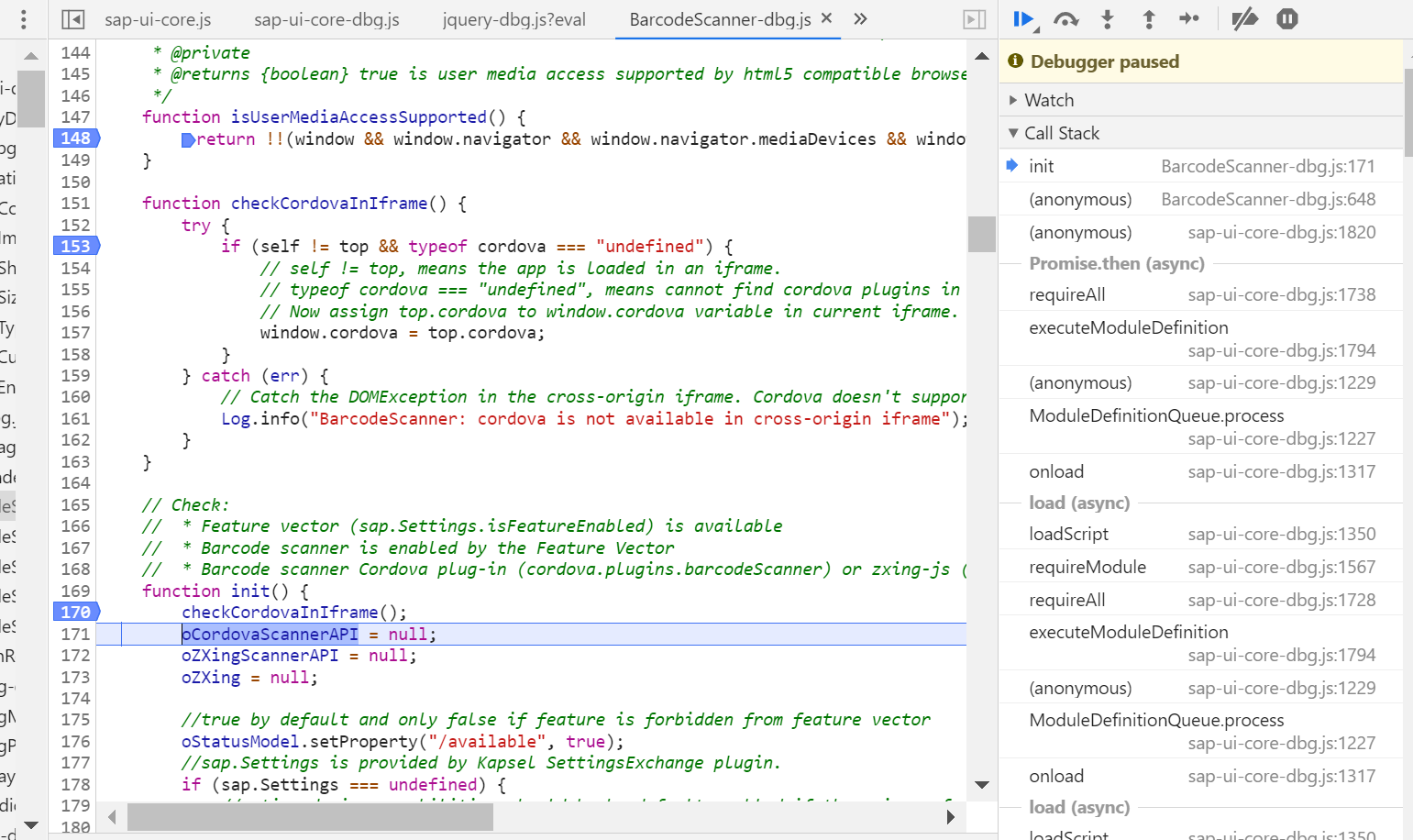The height and width of the screenshot is (840, 1413).
Task: Select the requireModule call stack frame
Action: tap(1201, 567)
